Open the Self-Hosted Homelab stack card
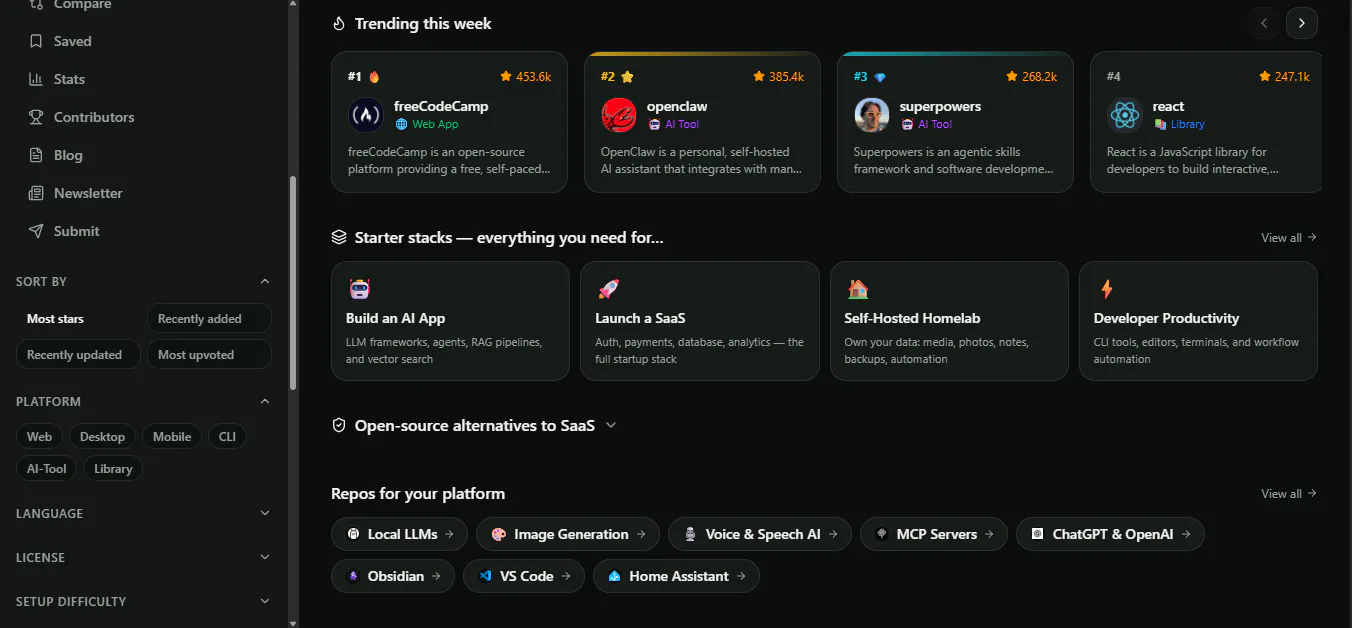Screen dimensions: 1352x628 coord(949,321)
